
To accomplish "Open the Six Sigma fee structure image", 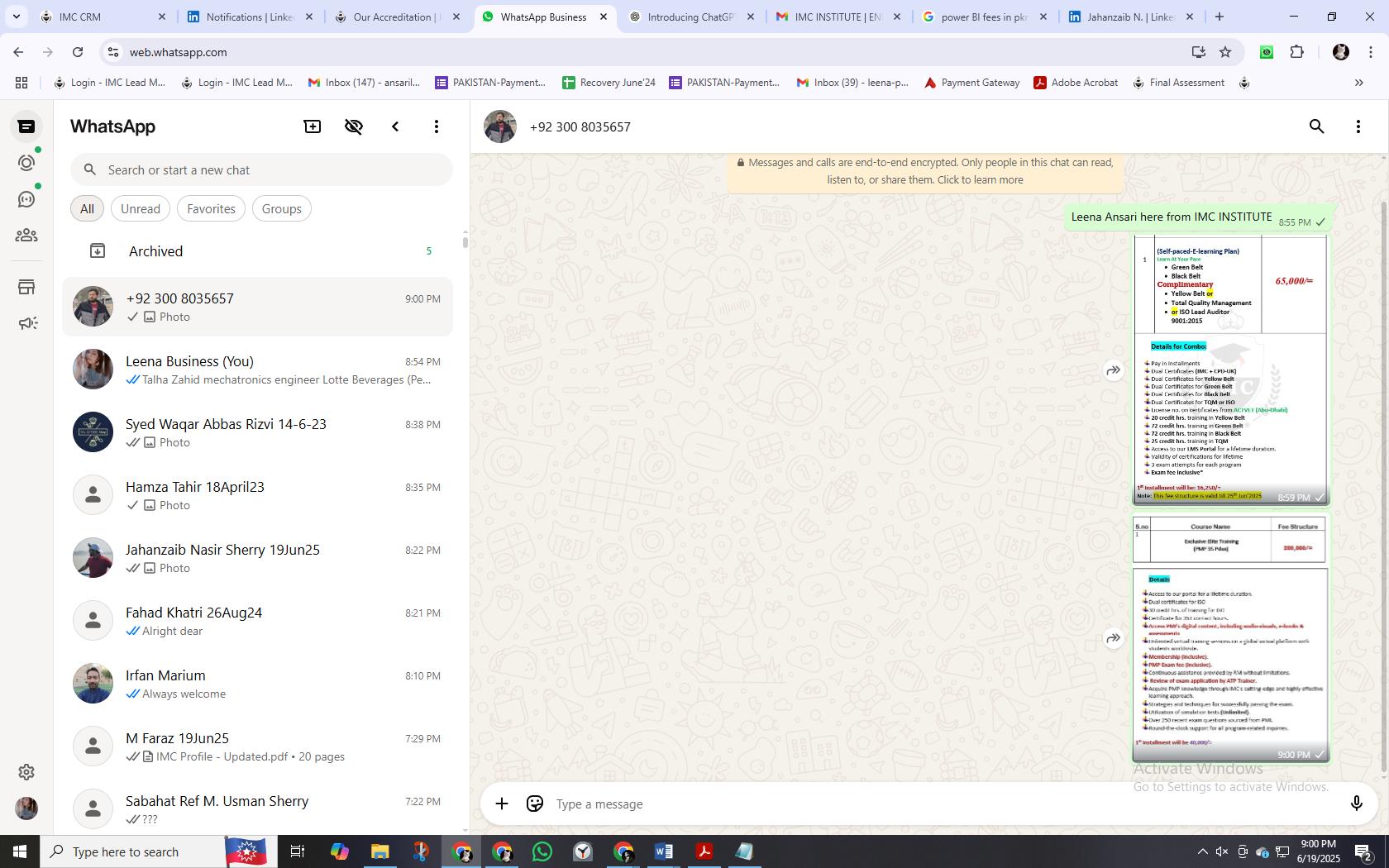I will click(x=1230, y=370).
